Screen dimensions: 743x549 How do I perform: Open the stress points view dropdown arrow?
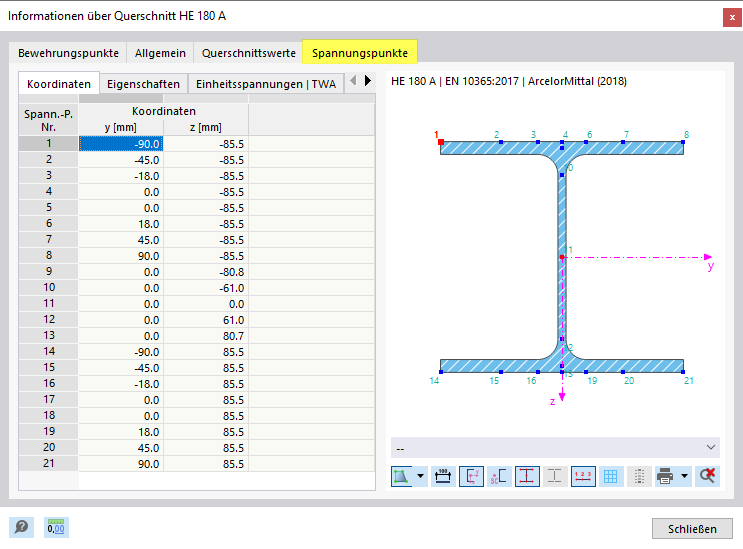(420, 476)
